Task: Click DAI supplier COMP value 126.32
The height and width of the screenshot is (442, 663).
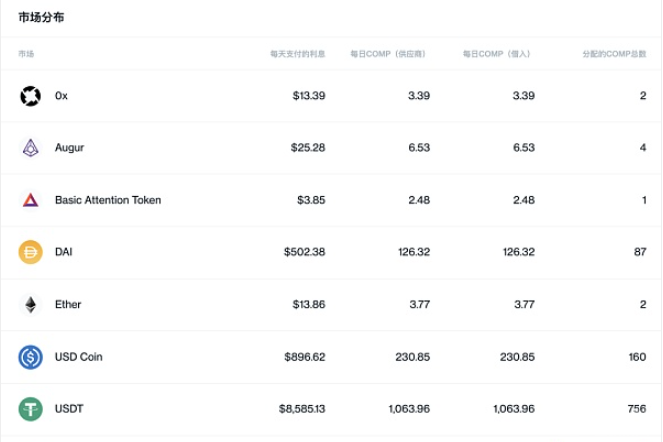Action: coord(414,252)
